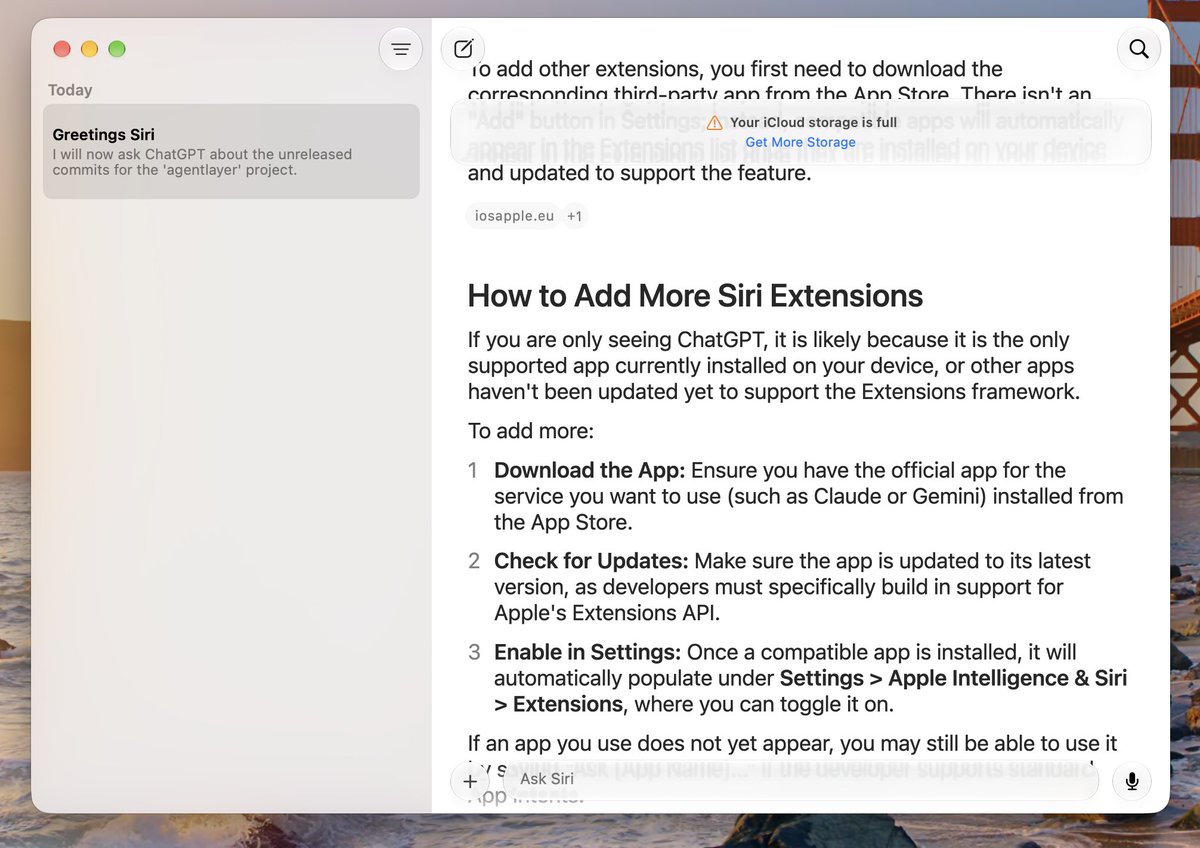The image size is (1200, 848).
Task: Click the green full-screen window button
Action: pos(116,49)
